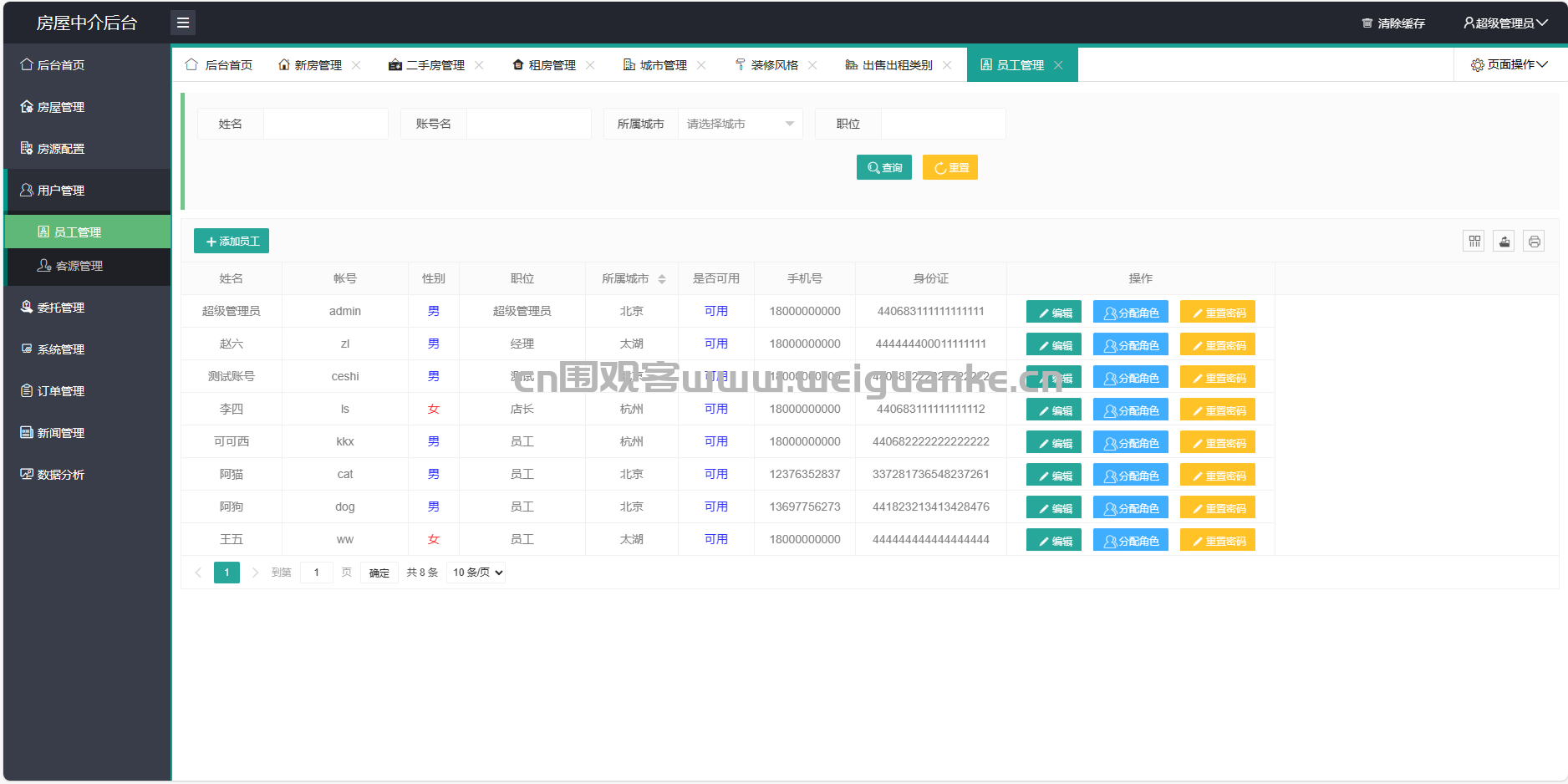Sort by 所属城市 column arrows

click(x=662, y=279)
